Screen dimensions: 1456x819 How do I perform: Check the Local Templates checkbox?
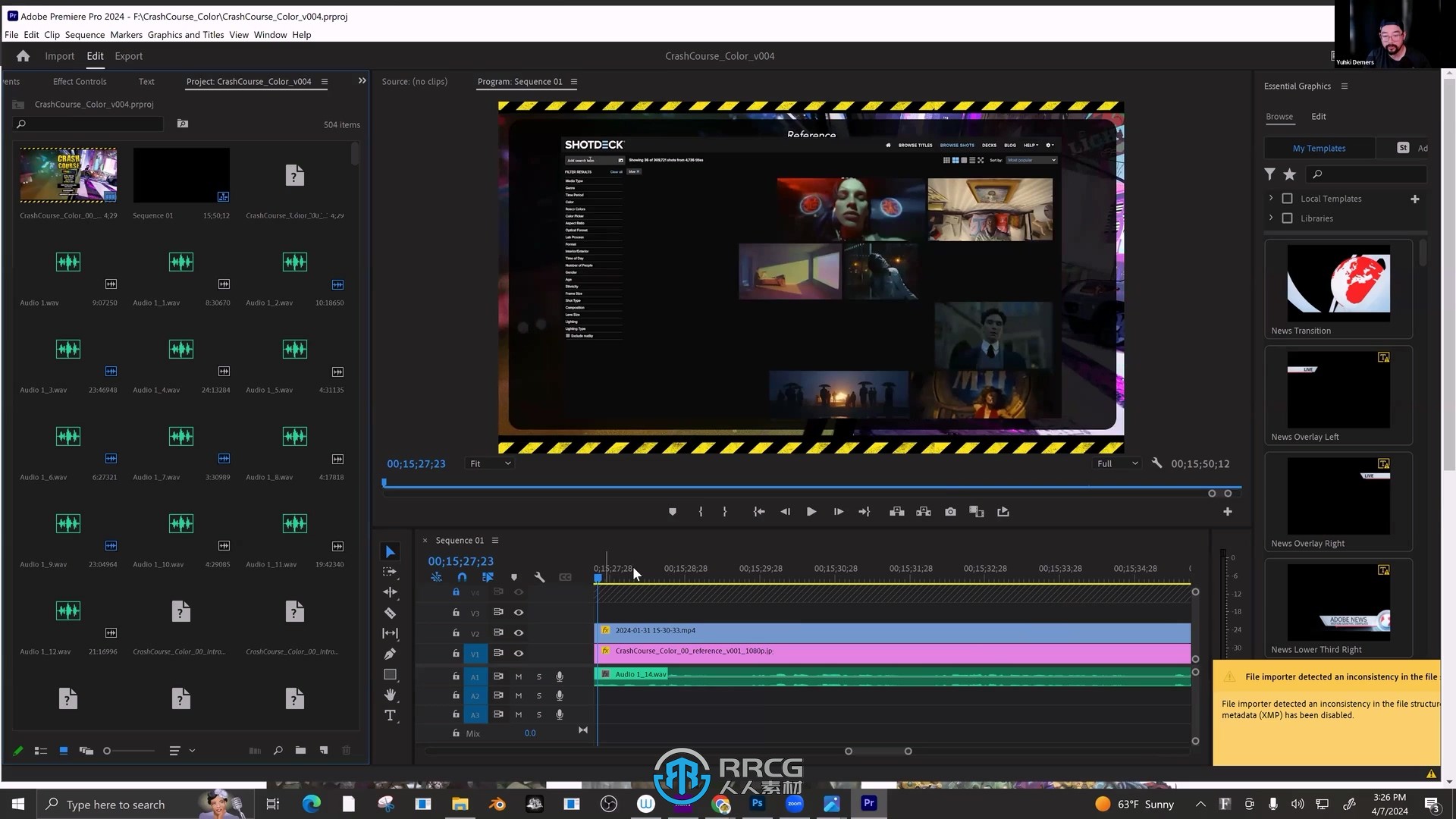point(1287,199)
